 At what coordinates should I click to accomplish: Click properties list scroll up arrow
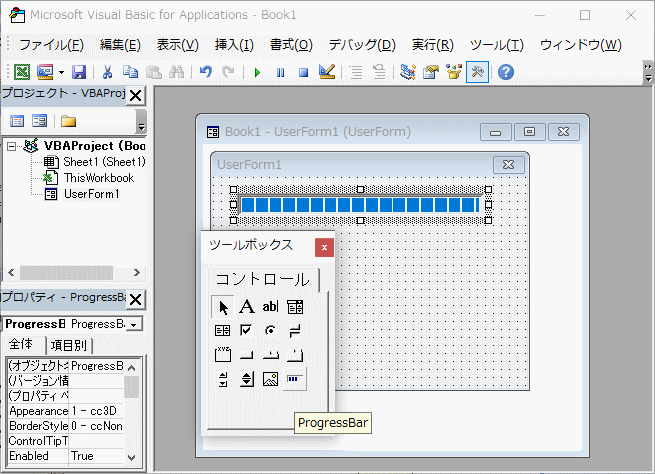point(132,368)
